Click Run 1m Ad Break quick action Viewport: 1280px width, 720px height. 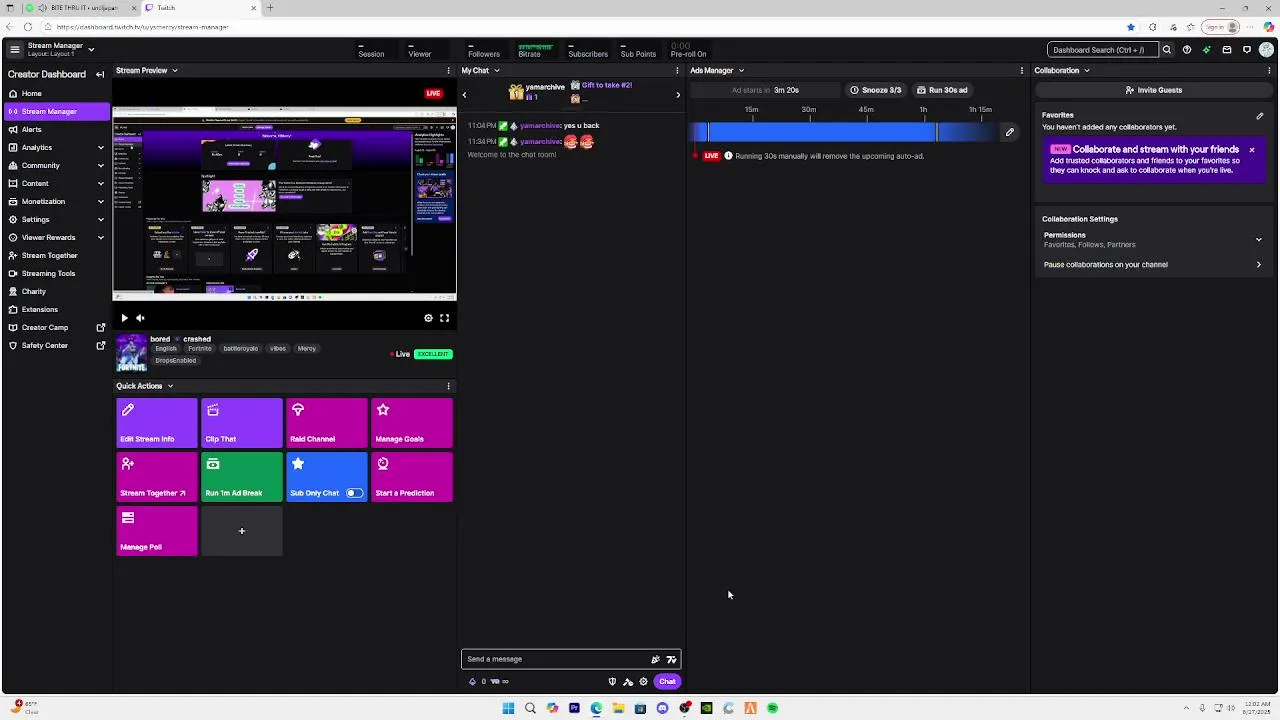click(242, 477)
